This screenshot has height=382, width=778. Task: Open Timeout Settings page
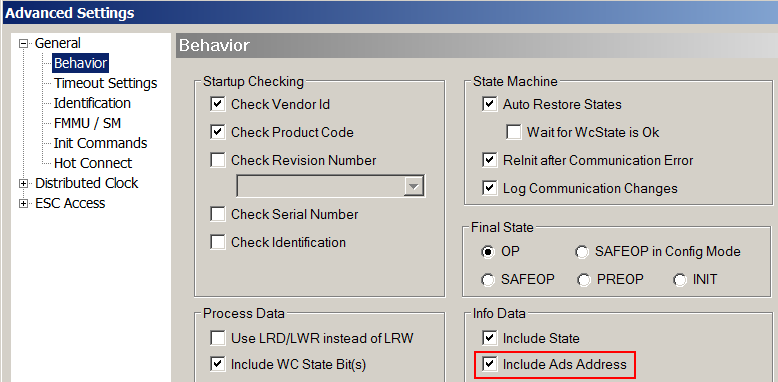point(105,83)
